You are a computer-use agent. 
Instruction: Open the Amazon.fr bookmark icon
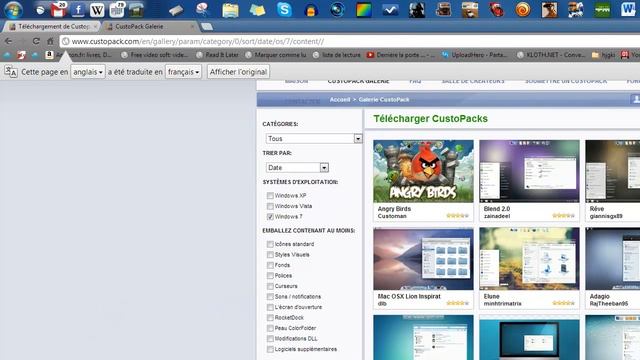[x=49, y=55]
